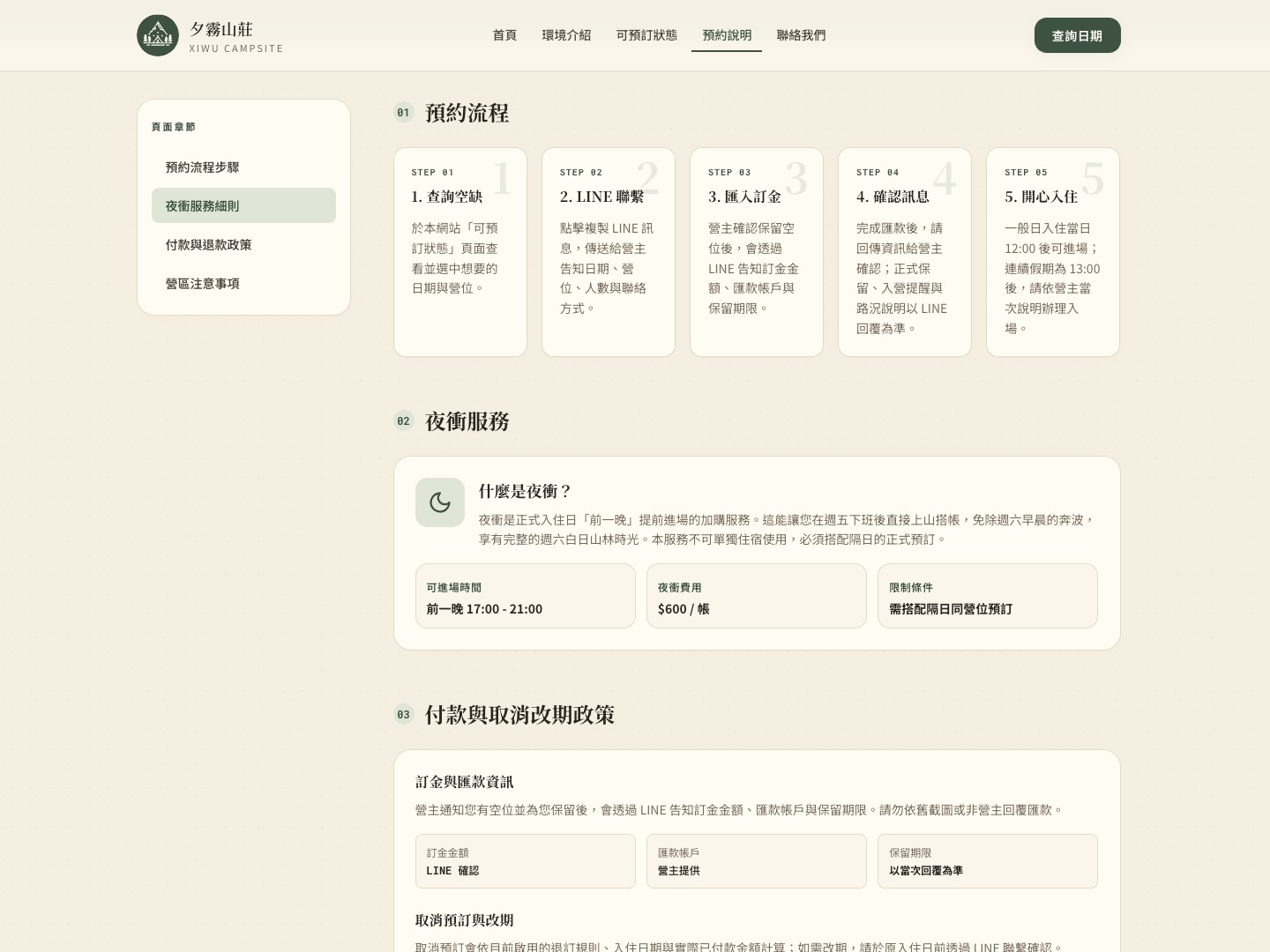Click the 2. LINE 聯繫 step card
1270x952 pixels.
(x=609, y=252)
